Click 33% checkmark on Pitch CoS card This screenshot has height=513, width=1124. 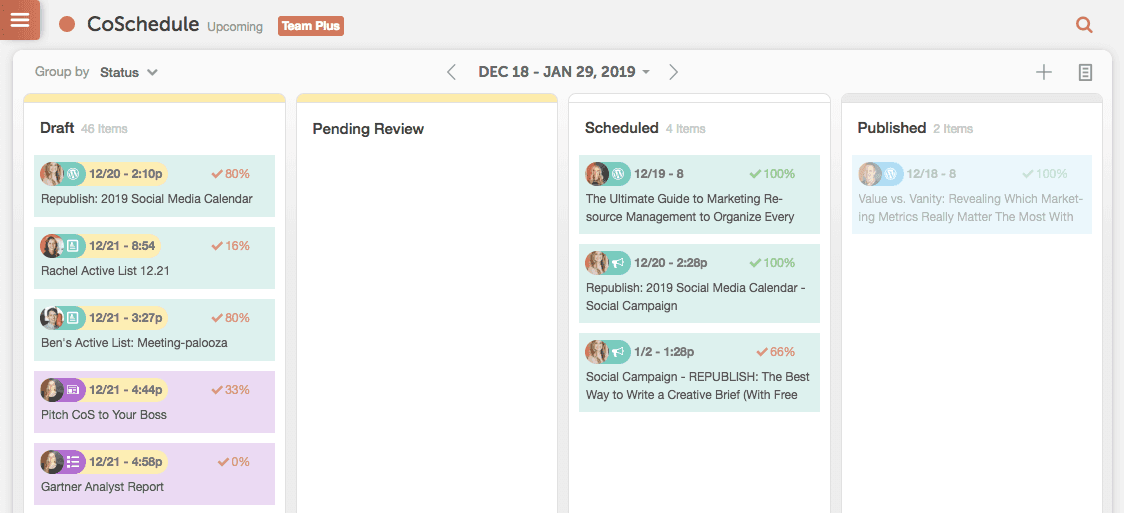point(216,390)
